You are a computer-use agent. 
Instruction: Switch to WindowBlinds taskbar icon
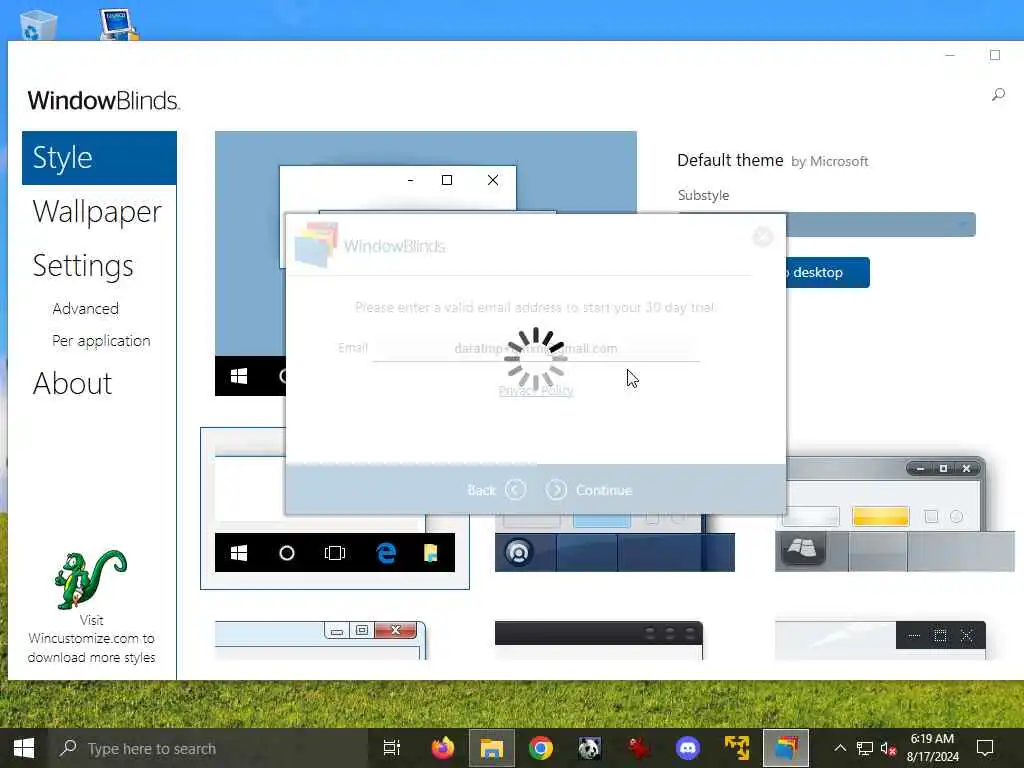pos(786,748)
